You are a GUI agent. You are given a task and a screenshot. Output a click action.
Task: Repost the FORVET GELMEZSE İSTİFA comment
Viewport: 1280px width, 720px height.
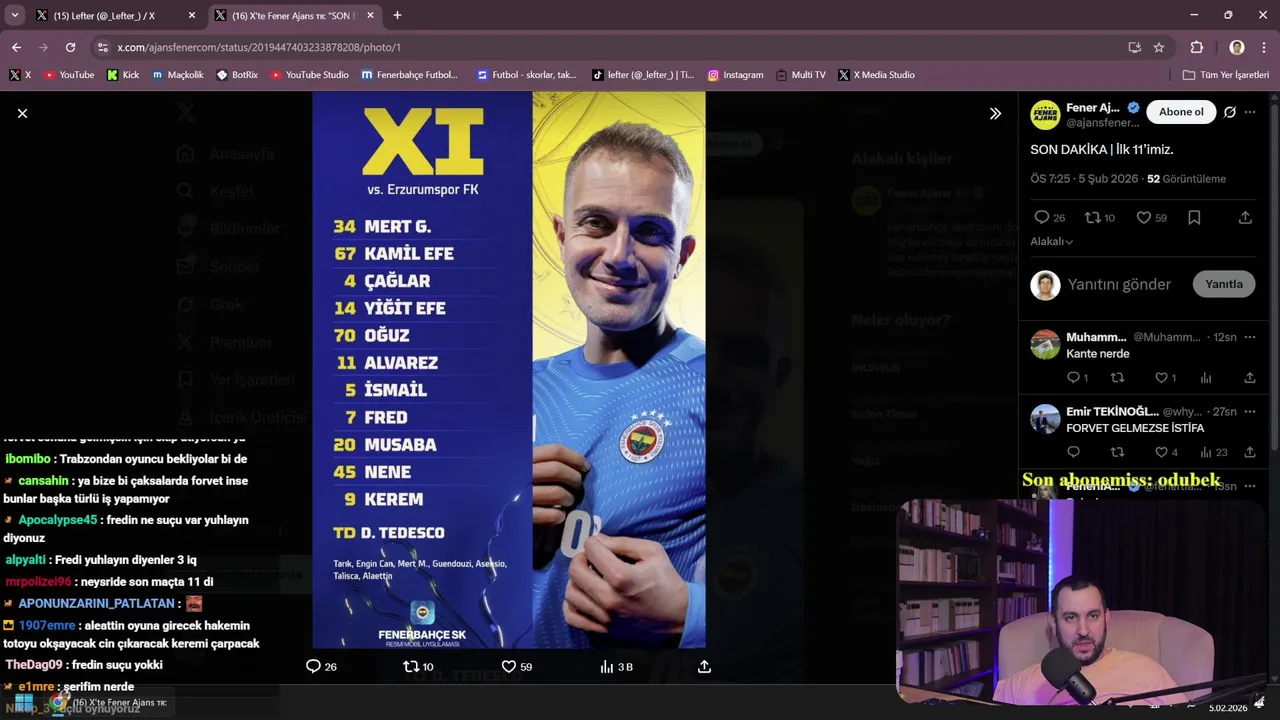pyautogui.click(x=1117, y=452)
